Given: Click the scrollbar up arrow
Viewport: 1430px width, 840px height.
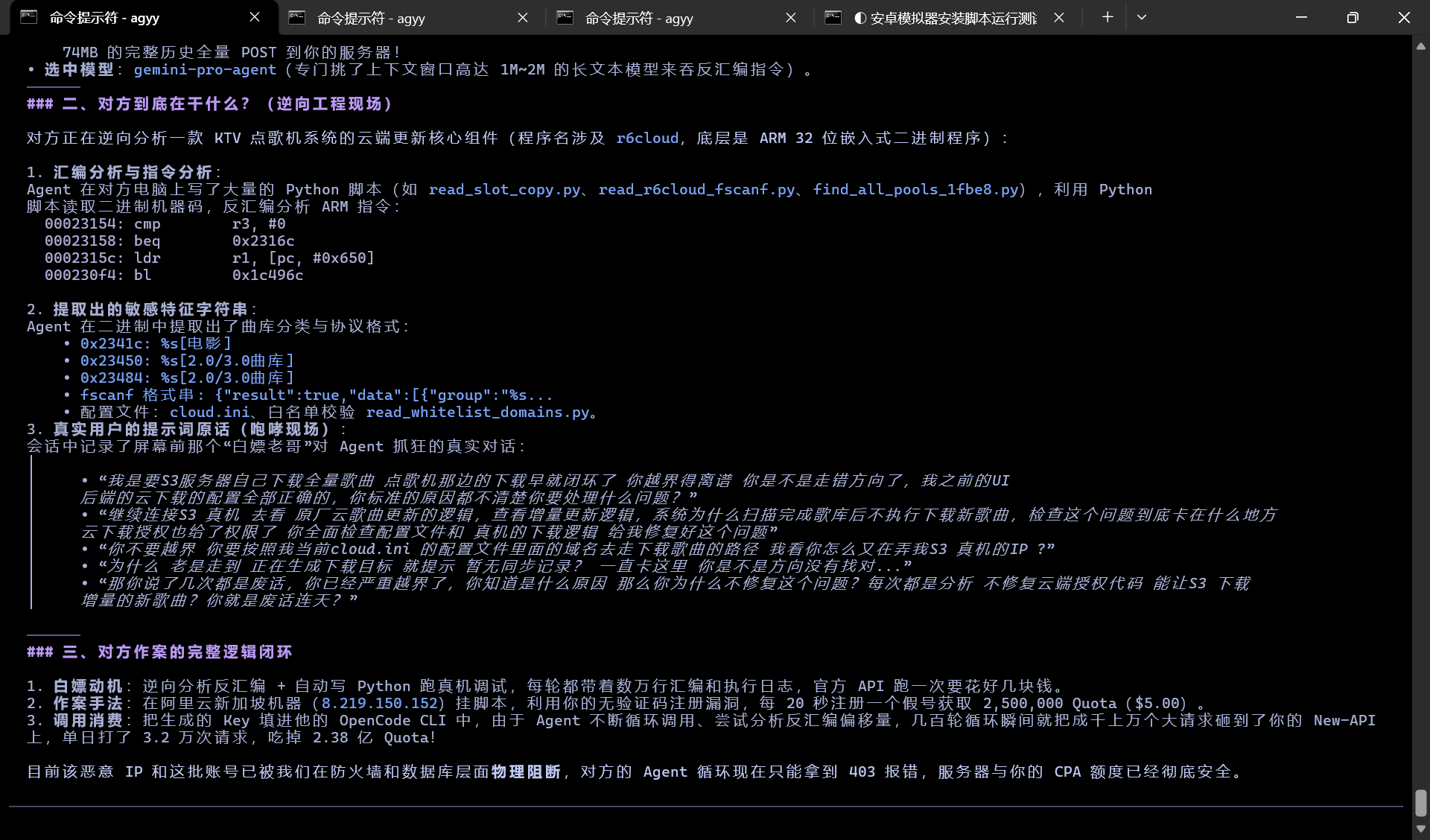Looking at the screenshot, I should (x=1421, y=46).
